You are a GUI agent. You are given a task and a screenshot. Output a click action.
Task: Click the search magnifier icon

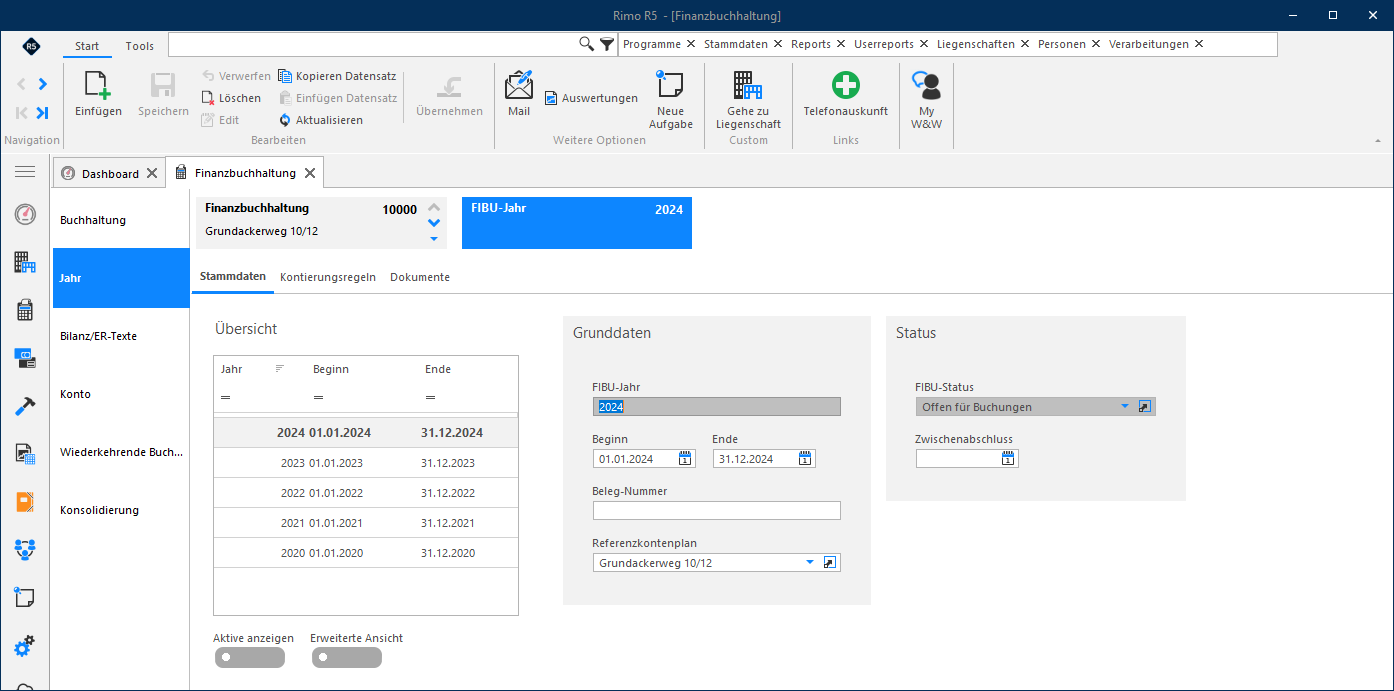click(587, 44)
